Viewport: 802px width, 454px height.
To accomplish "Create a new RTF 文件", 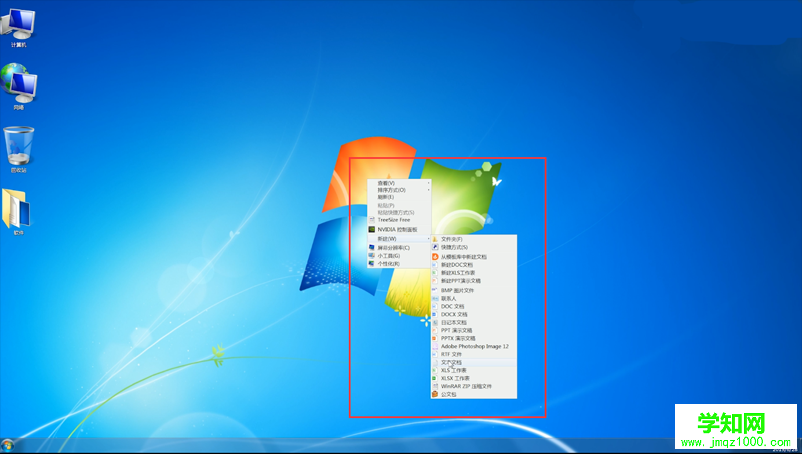I will pyautogui.click(x=474, y=354).
